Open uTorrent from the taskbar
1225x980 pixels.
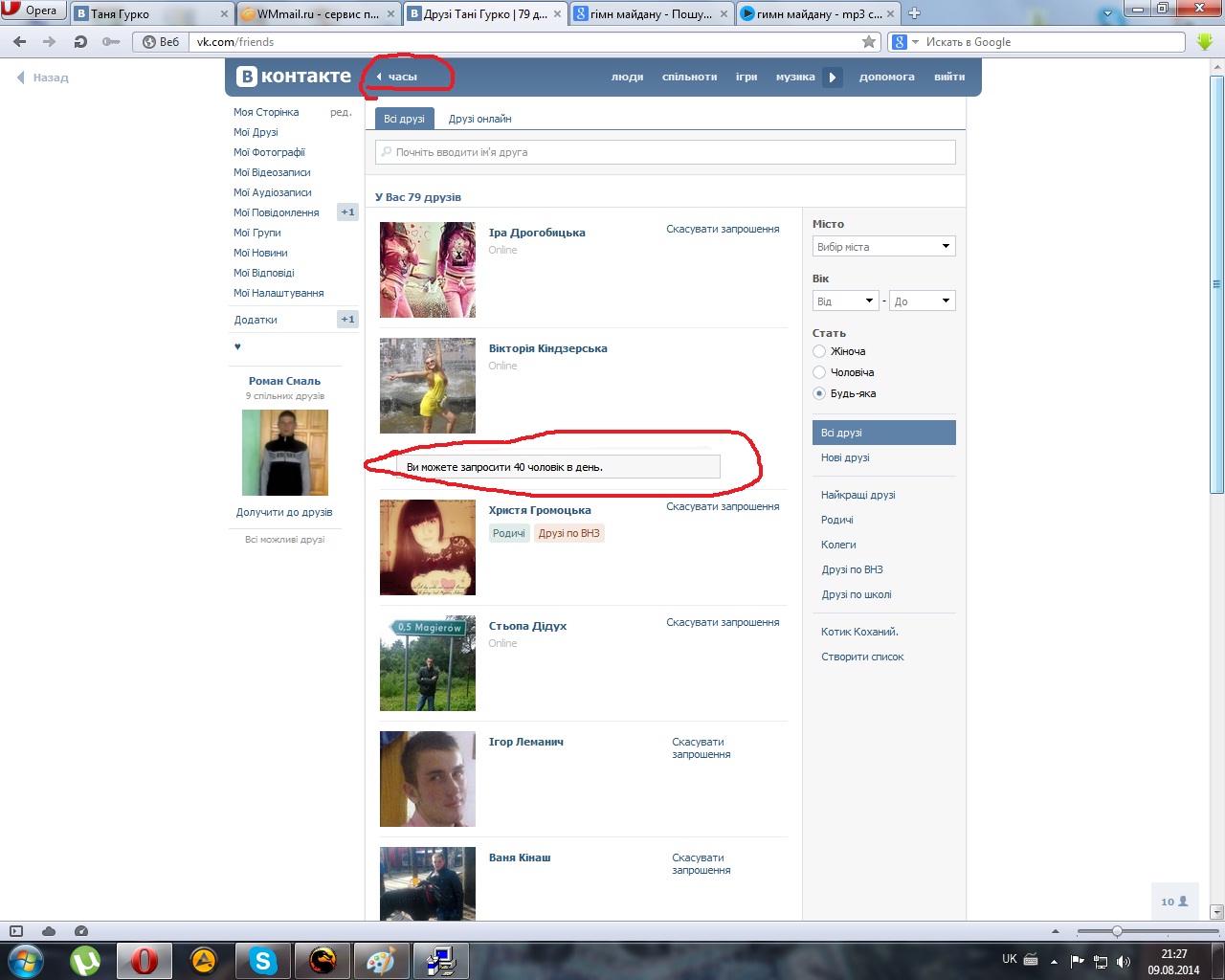pos(86,961)
